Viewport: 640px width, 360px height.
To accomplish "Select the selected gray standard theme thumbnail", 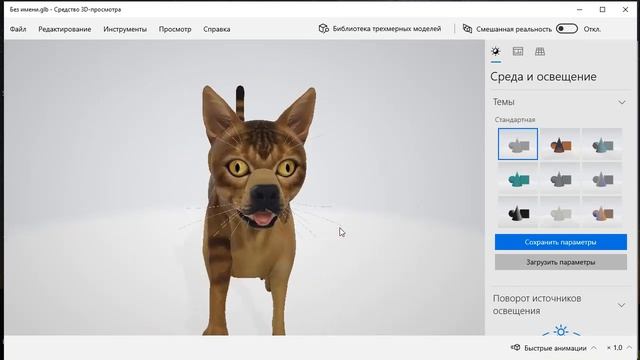I will tap(518, 144).
